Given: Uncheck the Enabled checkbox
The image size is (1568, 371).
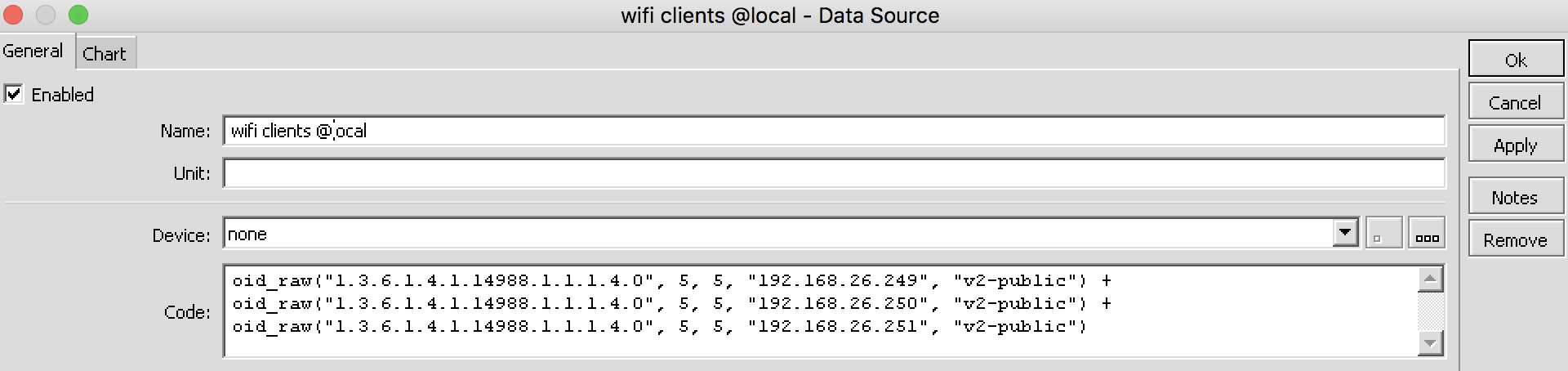Looking at the screenshot, I should point(14,94).
